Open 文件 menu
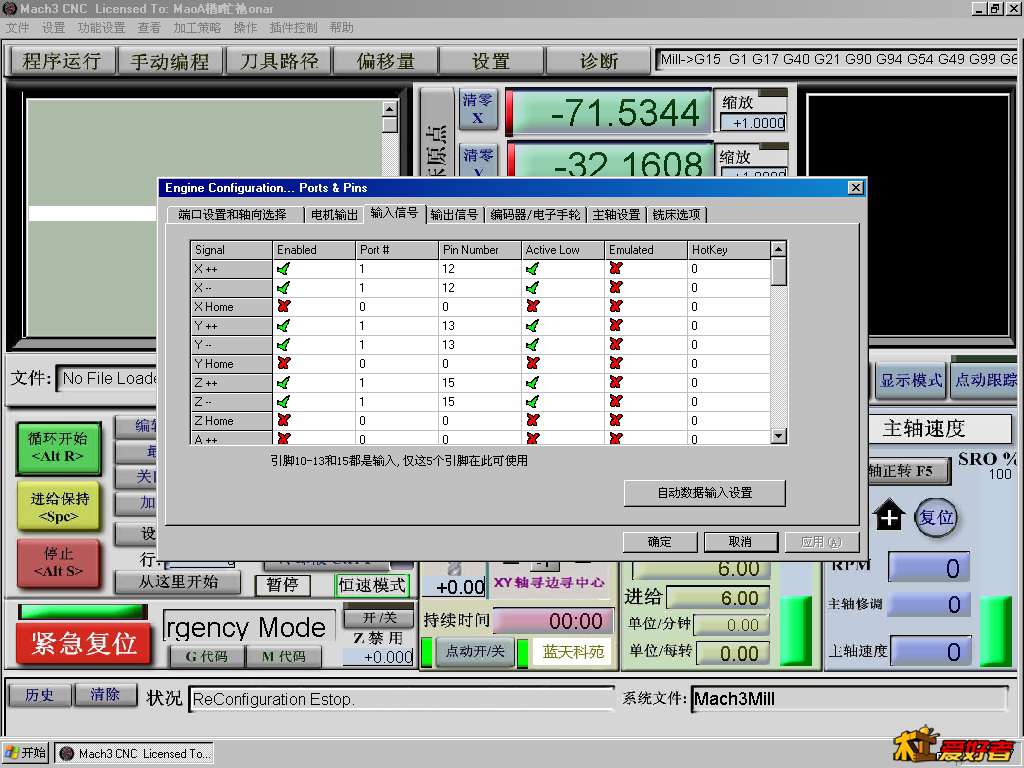The height and width of the screenshot is (768, 1024). [x=18, y=27]
